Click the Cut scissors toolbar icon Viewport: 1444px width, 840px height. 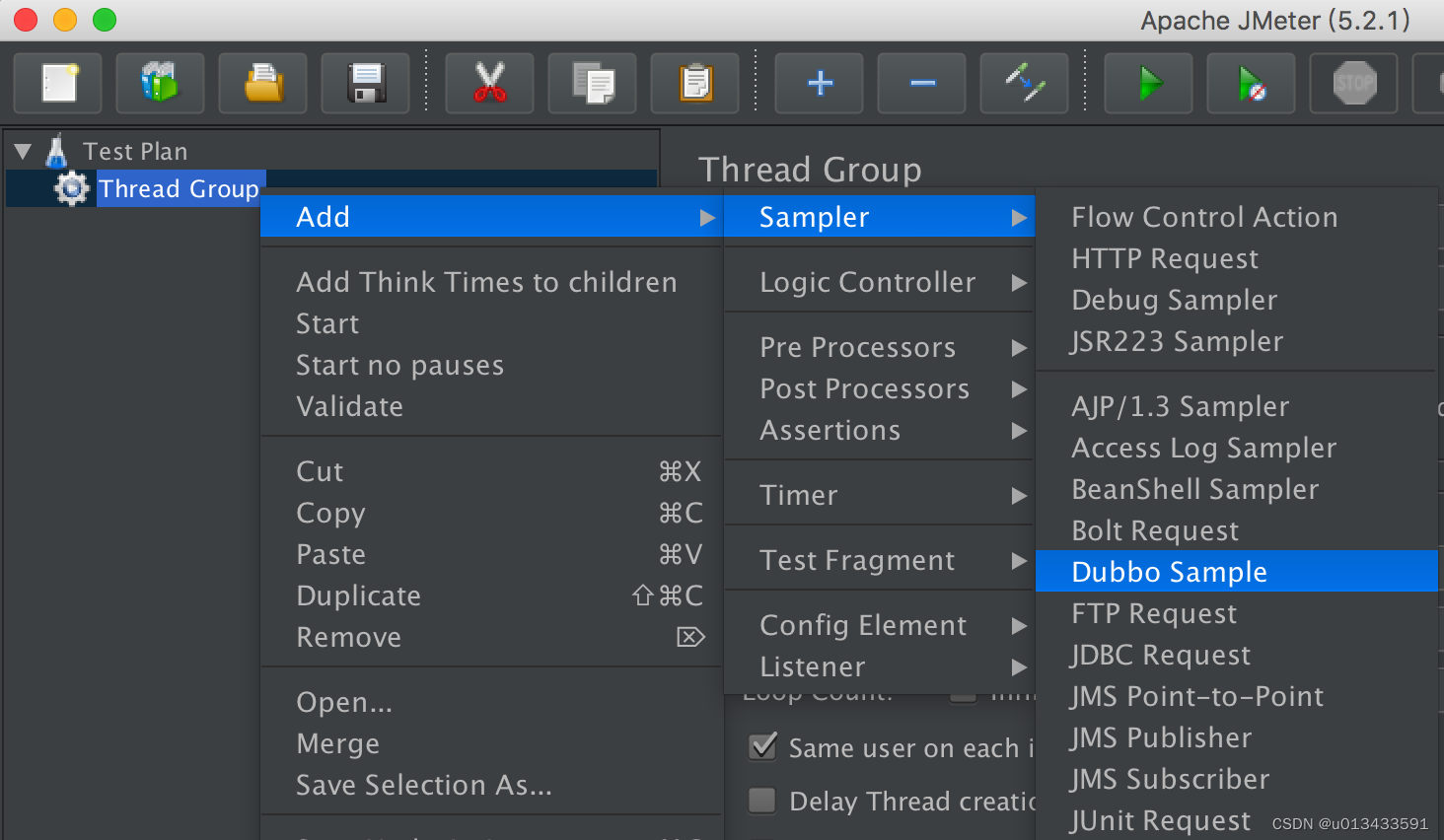click(x=489, y=83)
